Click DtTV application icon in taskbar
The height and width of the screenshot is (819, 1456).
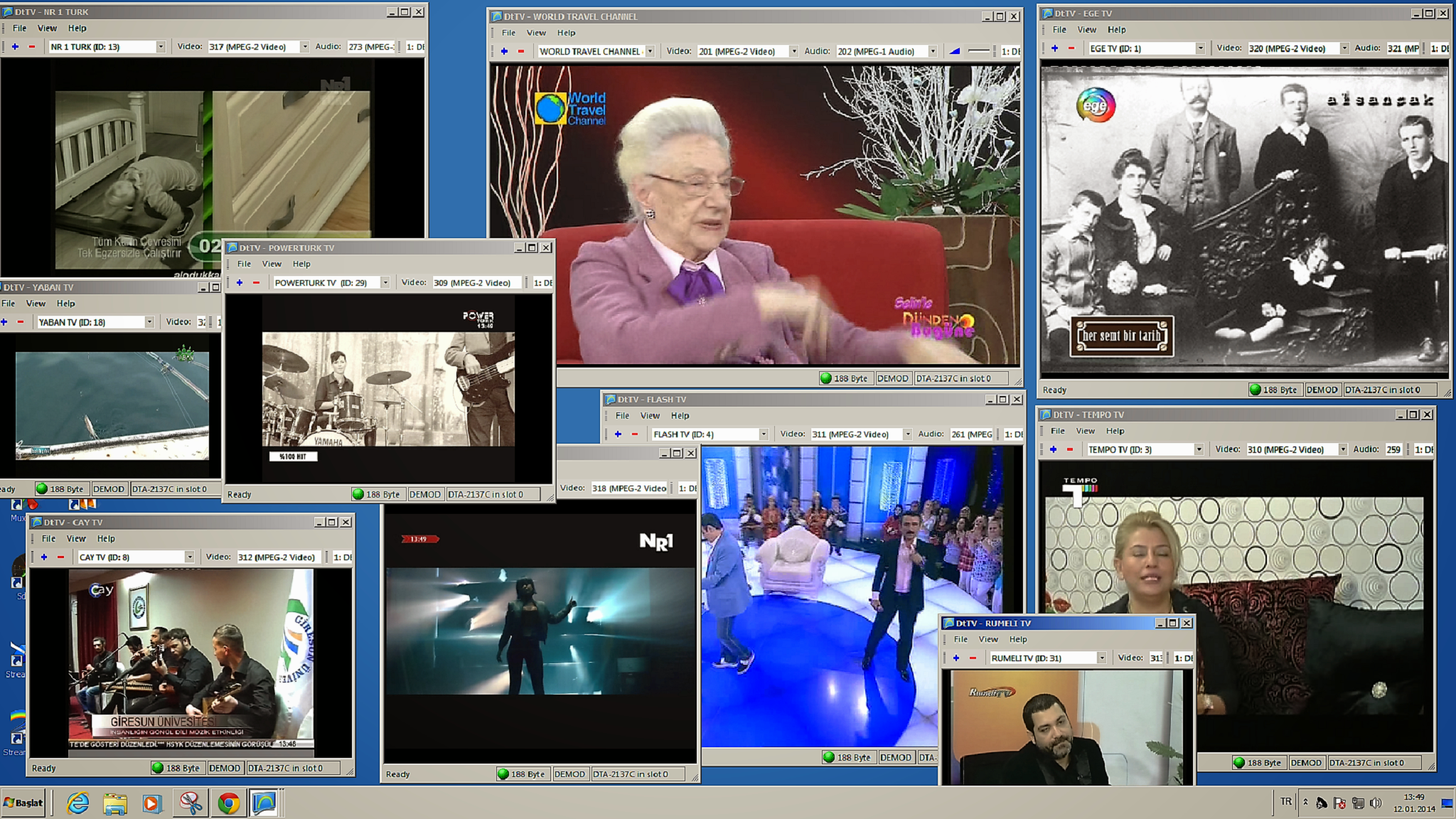[x=263, y=803]
